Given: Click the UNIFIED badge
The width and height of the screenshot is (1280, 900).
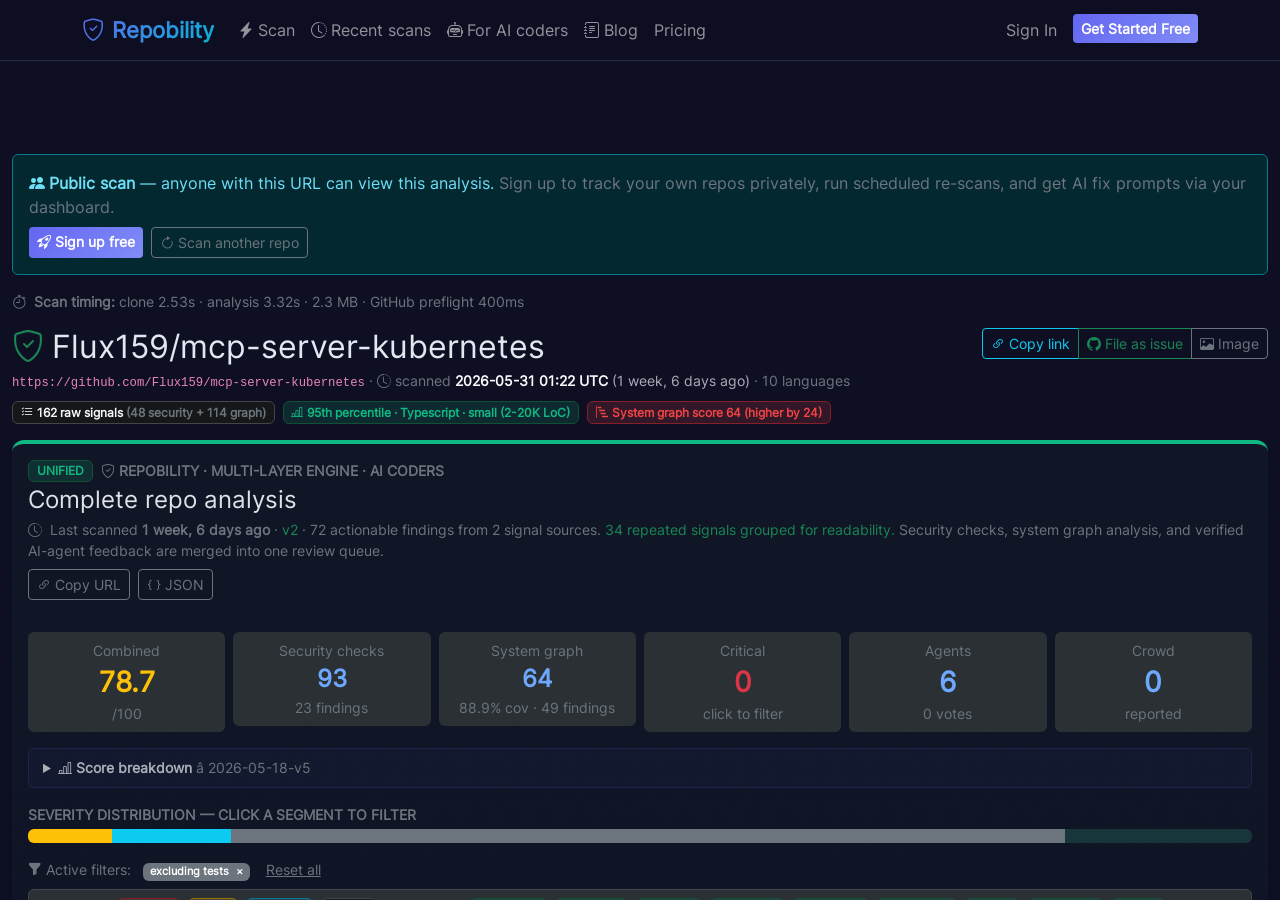Looking at the screenshot, I should coord(60,471).
